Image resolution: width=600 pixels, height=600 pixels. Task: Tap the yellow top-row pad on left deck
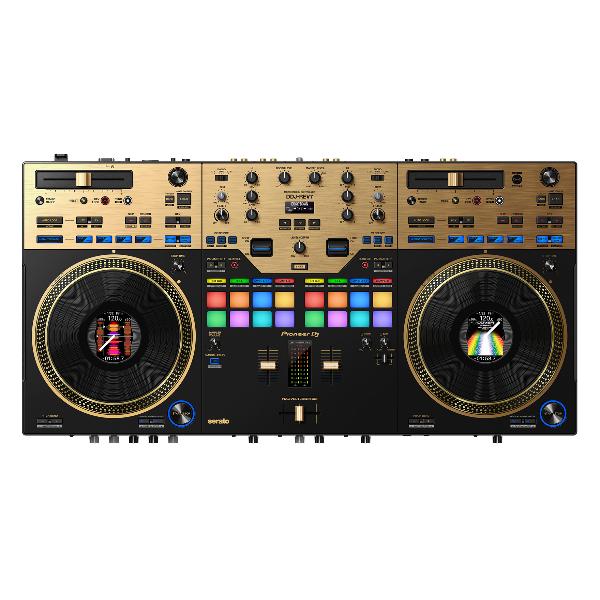click(x=285, y=300)
